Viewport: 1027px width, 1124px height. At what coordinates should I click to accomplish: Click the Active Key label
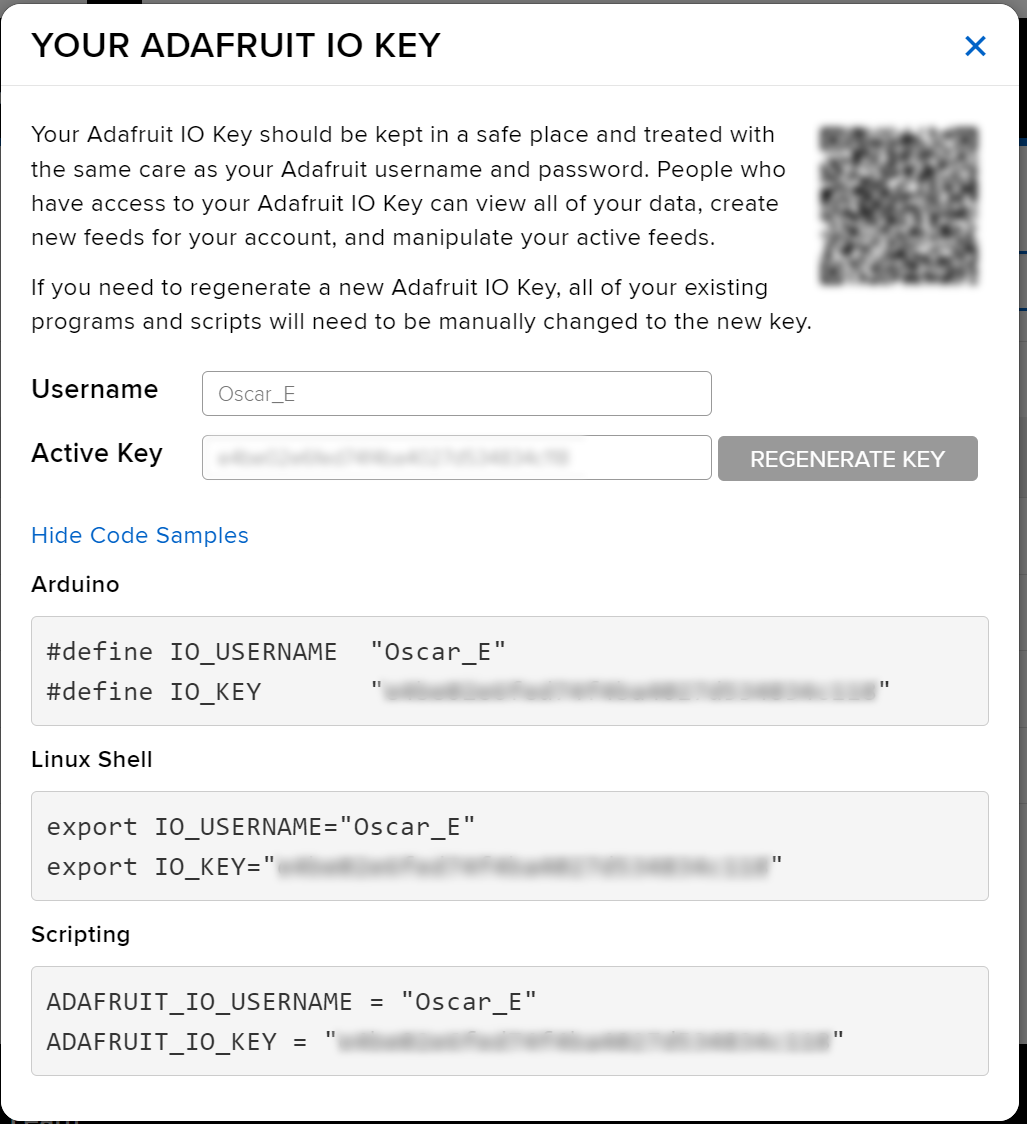(97, 453)
